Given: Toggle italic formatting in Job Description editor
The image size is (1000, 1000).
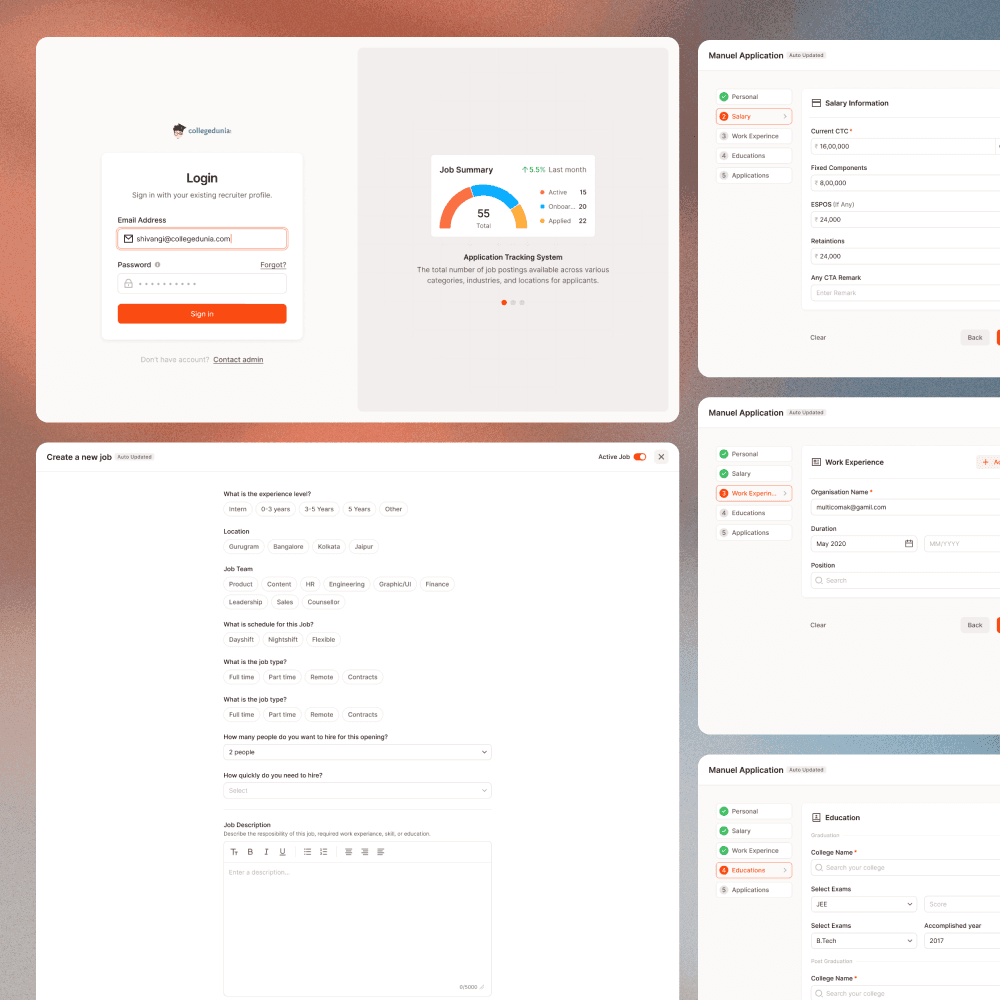Looking at the screenshot, I should pyautogui.click(x=266, y=852).
